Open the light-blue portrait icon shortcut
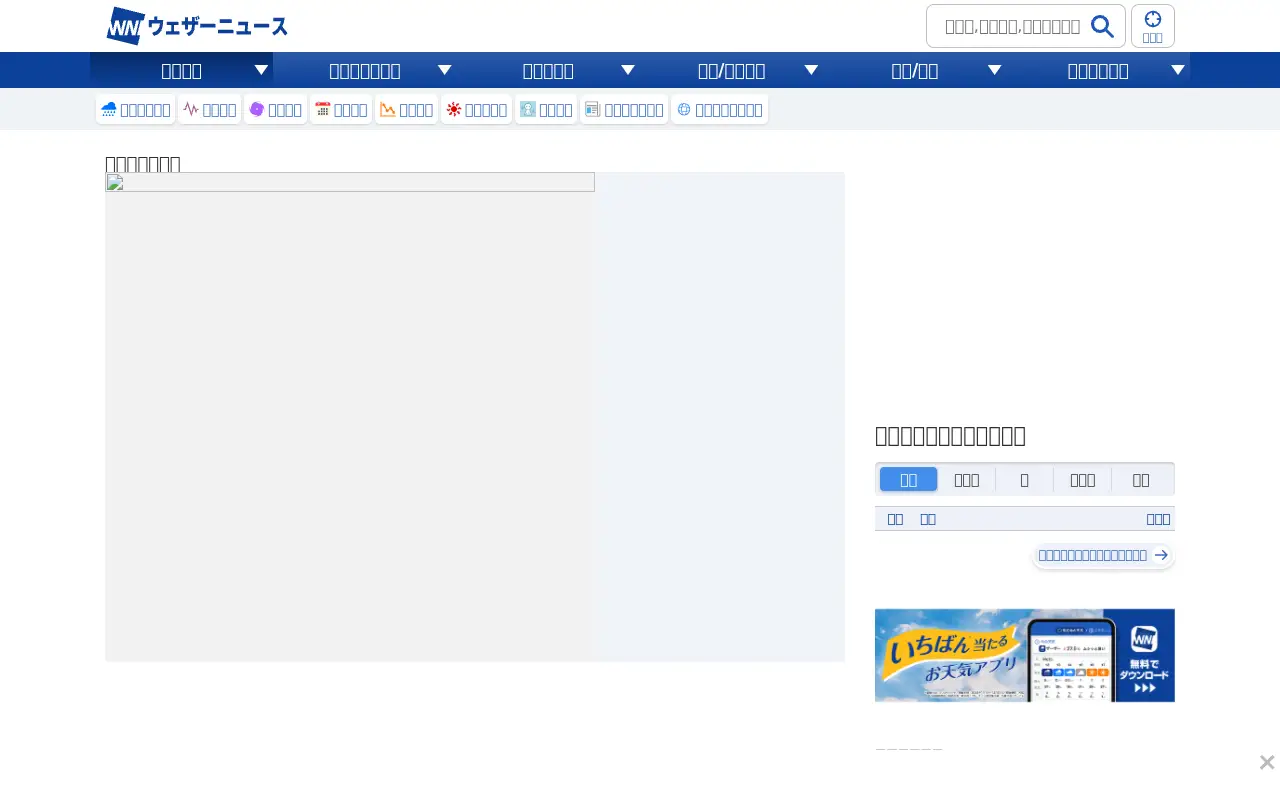 coord(546,109)
